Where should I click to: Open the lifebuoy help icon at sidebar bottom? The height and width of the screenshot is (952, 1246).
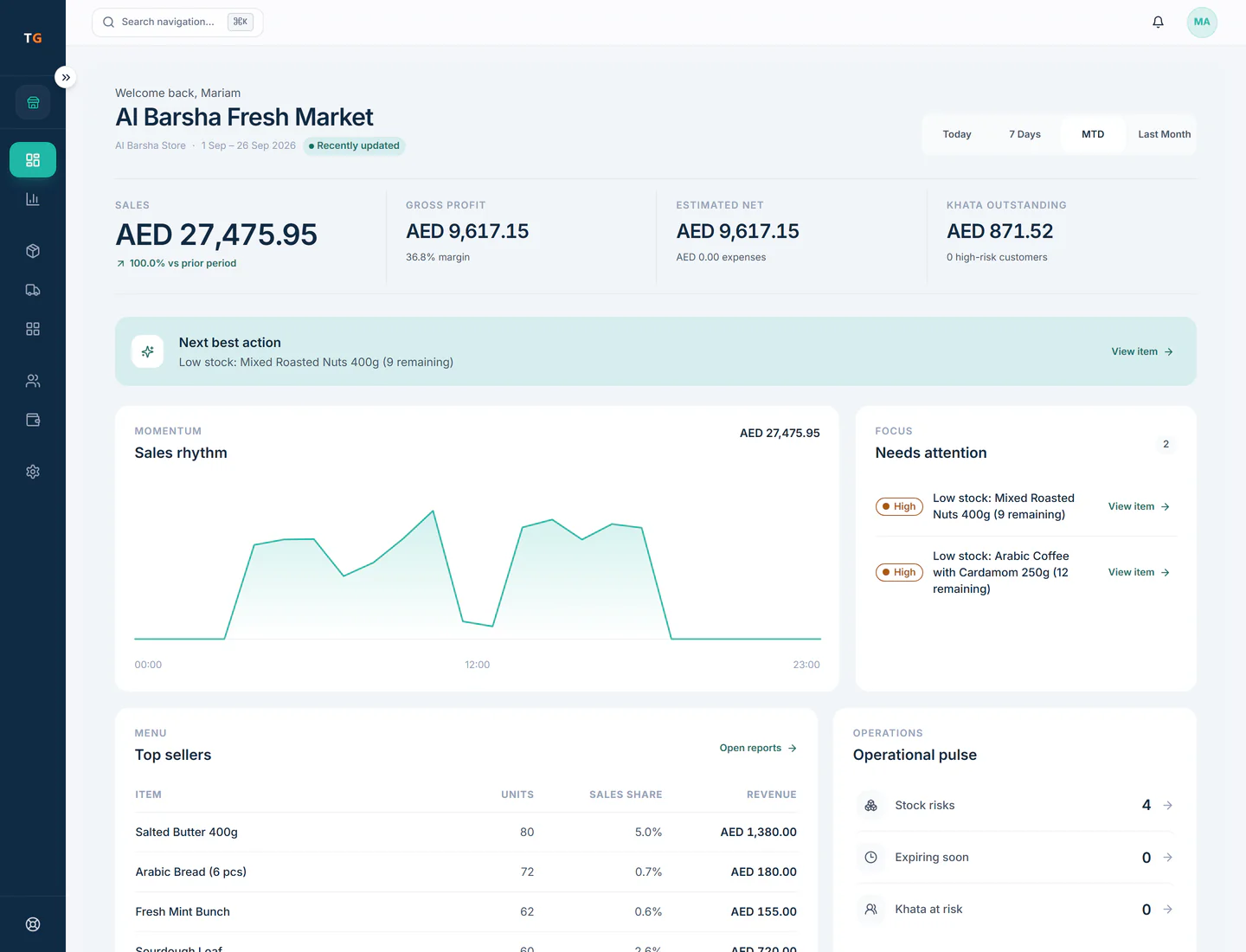pos(33,924)
